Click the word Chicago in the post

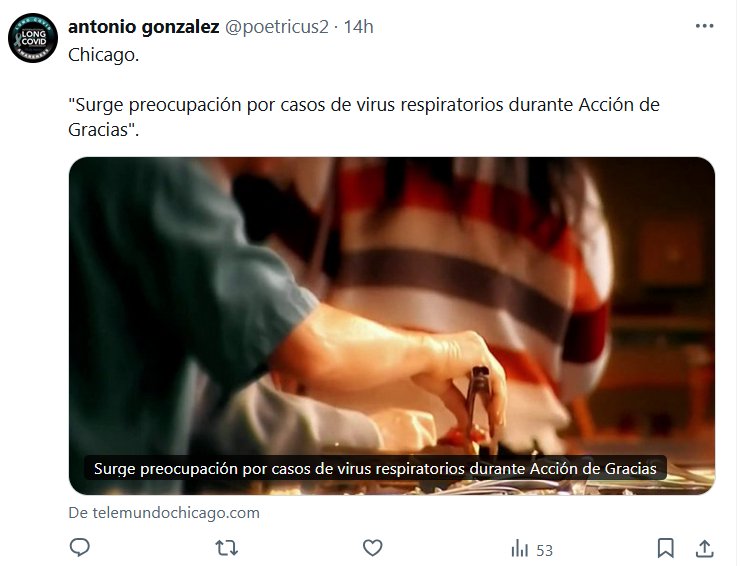pos(103,55)
